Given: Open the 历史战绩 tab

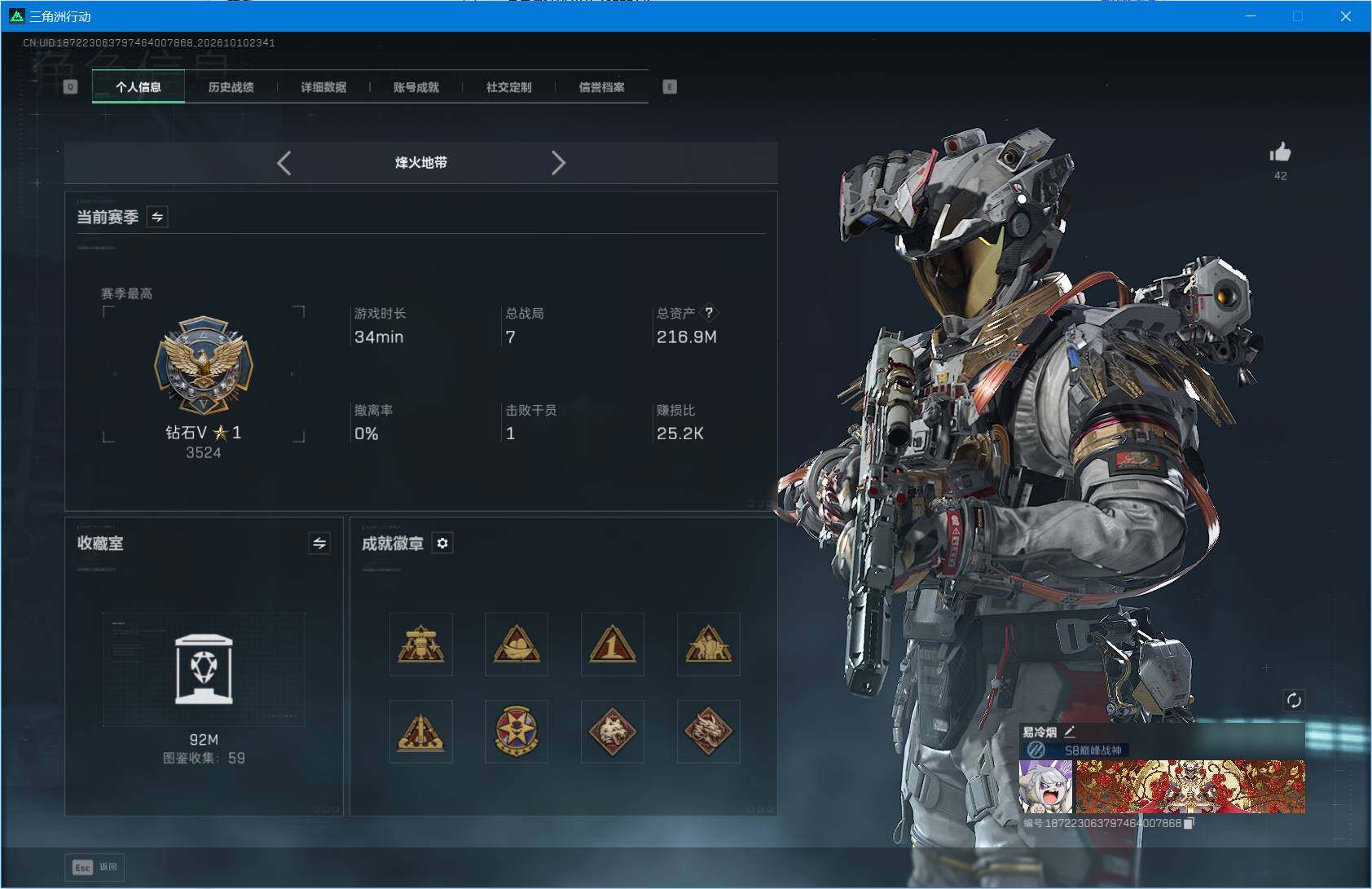Looking at the screenshot, I should (x=231, y=87).
